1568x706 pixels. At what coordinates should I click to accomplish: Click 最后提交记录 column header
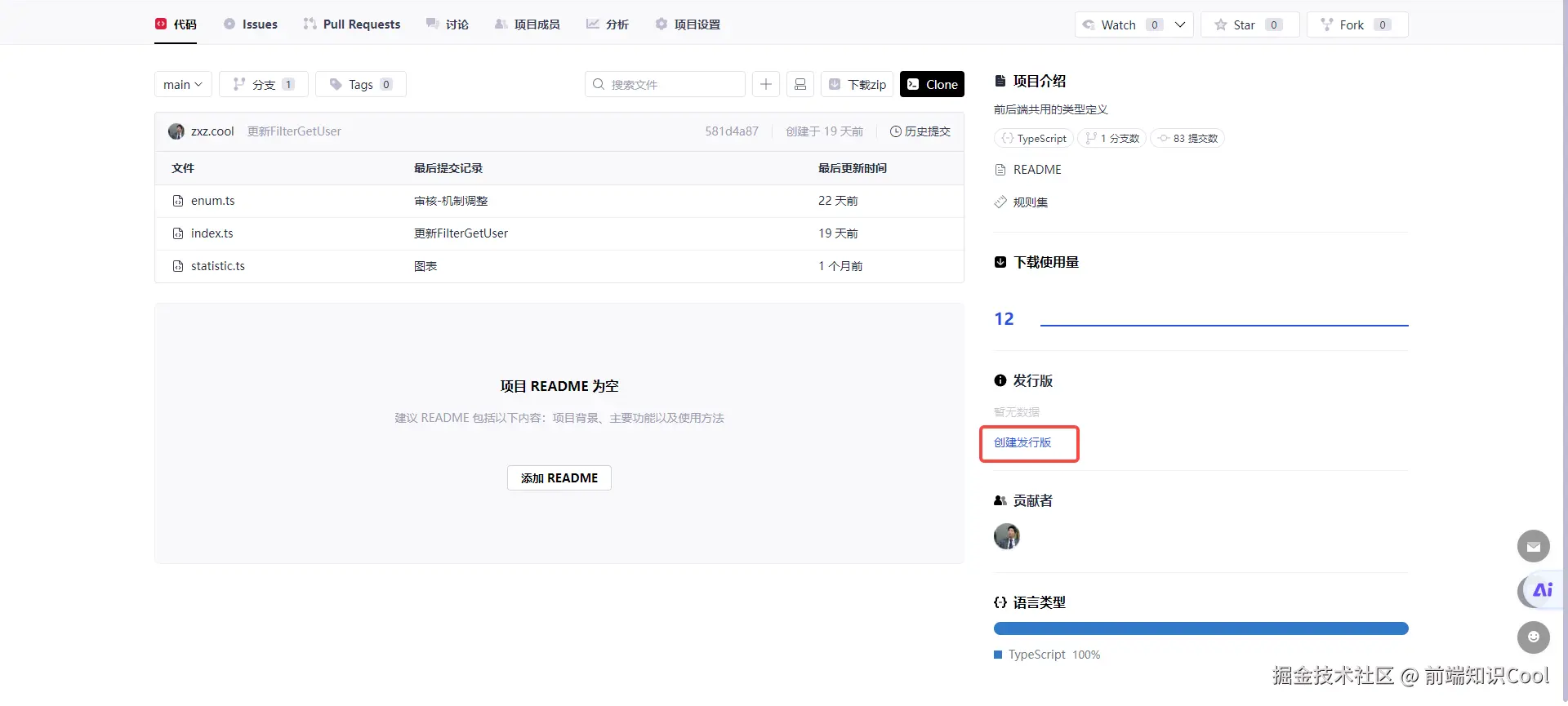click(x=448, y=168)
